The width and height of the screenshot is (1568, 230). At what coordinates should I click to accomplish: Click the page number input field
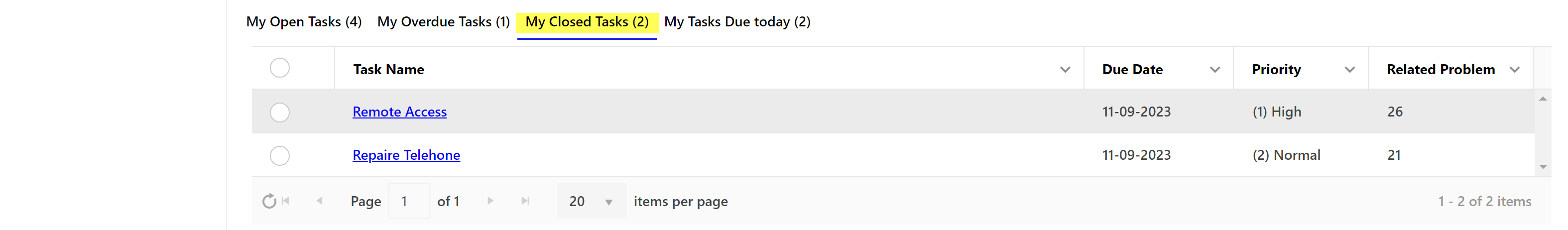pyautogui.click(x=408, y=202)
